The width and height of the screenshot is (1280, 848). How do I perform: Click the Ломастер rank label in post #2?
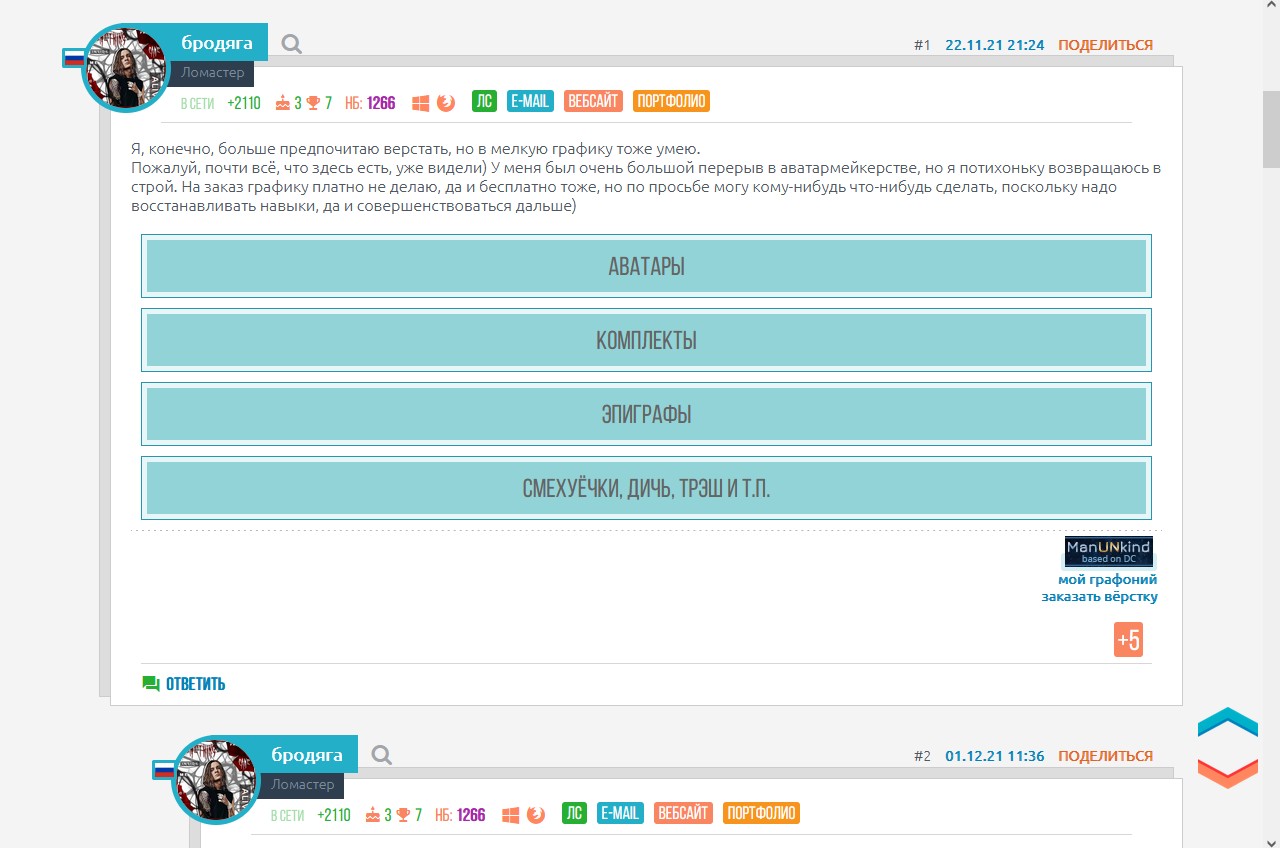[x=302, y=785]
